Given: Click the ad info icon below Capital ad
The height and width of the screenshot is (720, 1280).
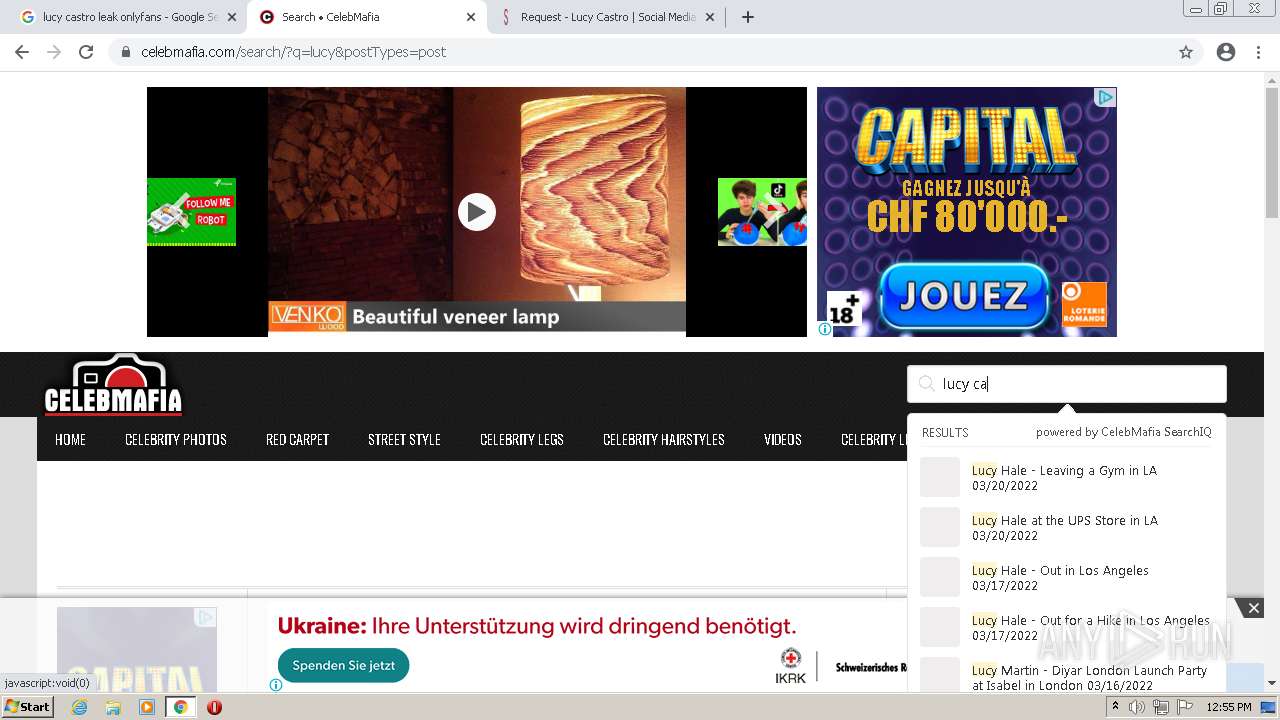Looking at the screenshot, I should click(825, 329).
